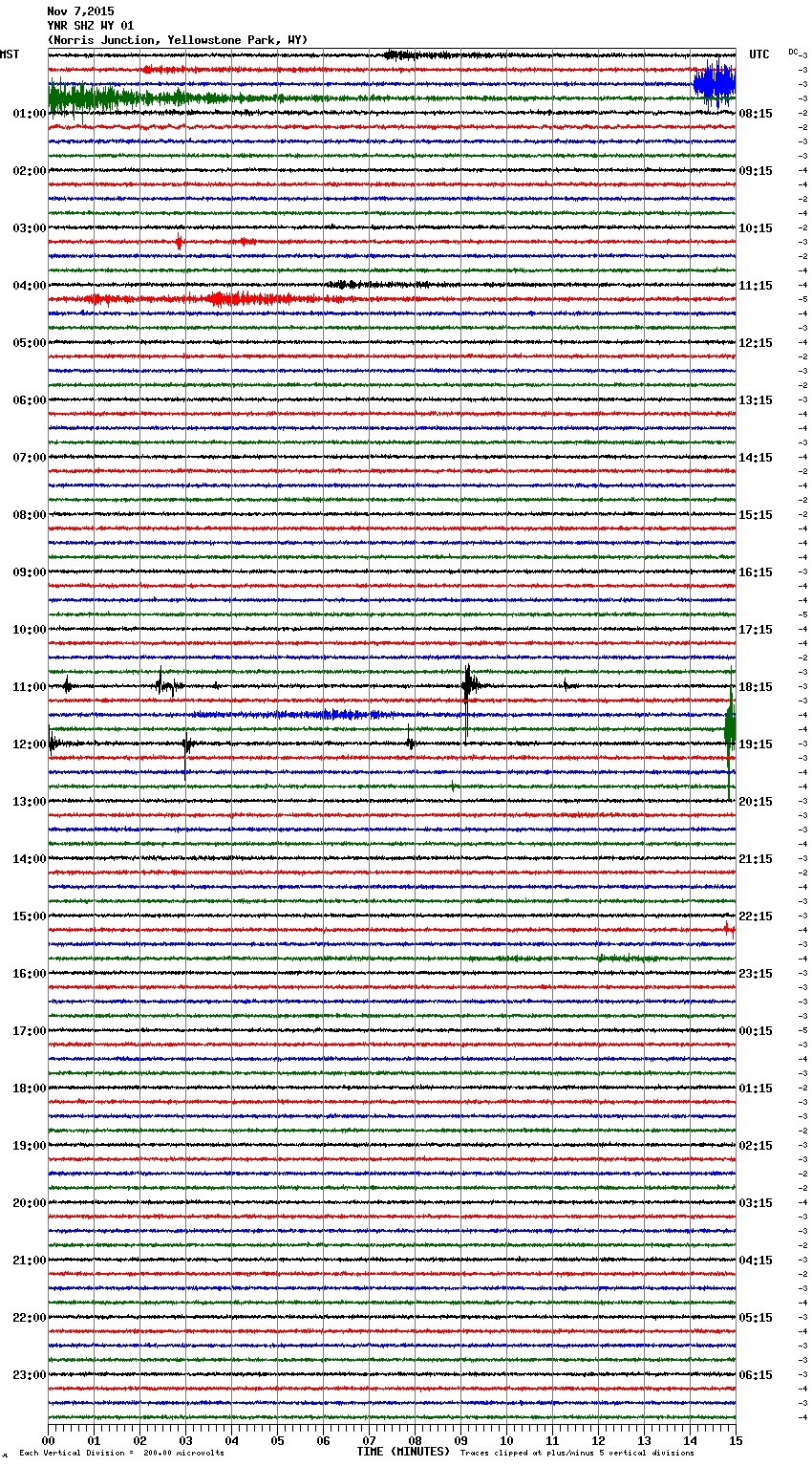This screenshot has width=812, height=1466.
Task: Click the TIME (MINUTES) axis title
Action: (x=403, y=1452)
